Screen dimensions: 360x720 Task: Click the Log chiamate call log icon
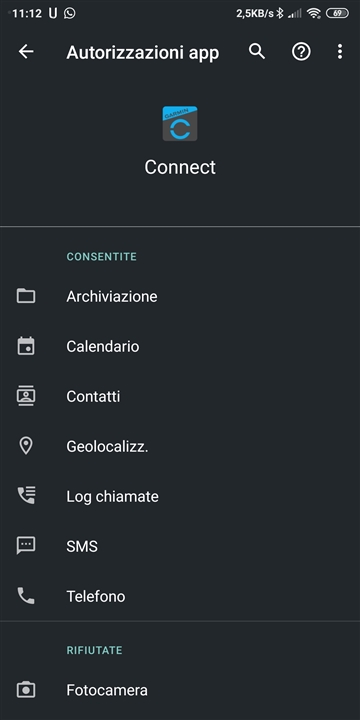(26, 496)
